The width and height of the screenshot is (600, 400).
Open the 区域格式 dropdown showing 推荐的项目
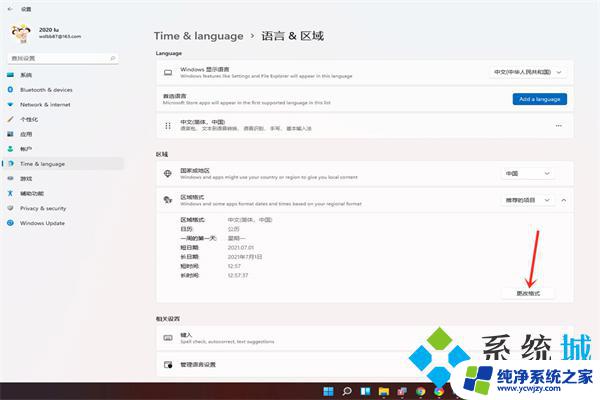pyautogui.click(x=526, y=200)
